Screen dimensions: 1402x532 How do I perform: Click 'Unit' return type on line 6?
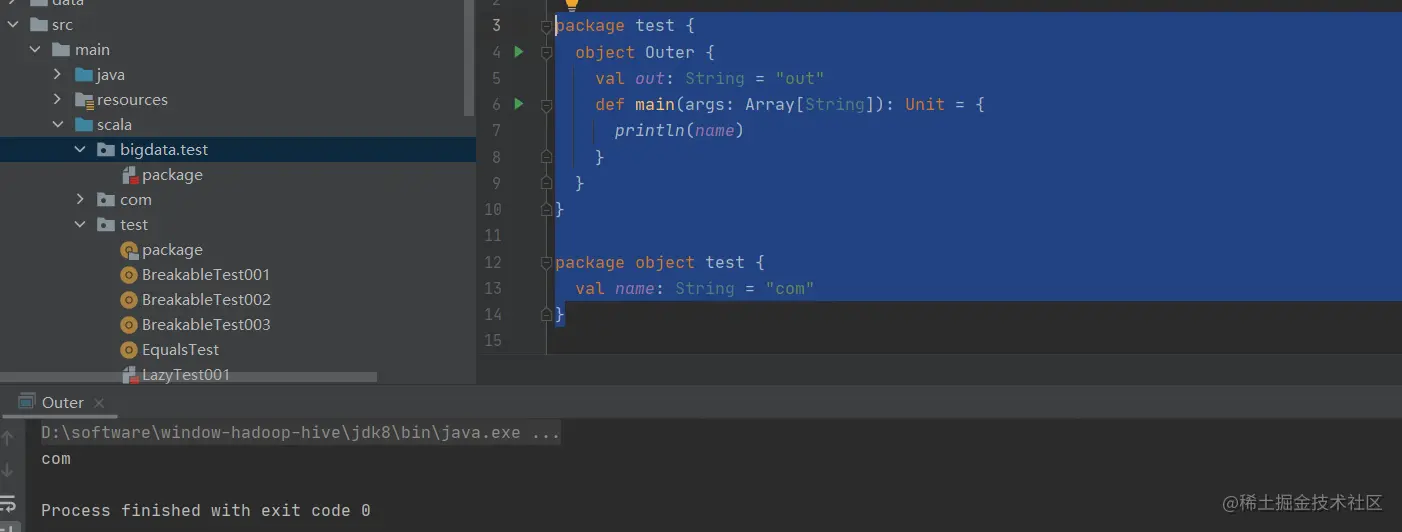point(925,104)
